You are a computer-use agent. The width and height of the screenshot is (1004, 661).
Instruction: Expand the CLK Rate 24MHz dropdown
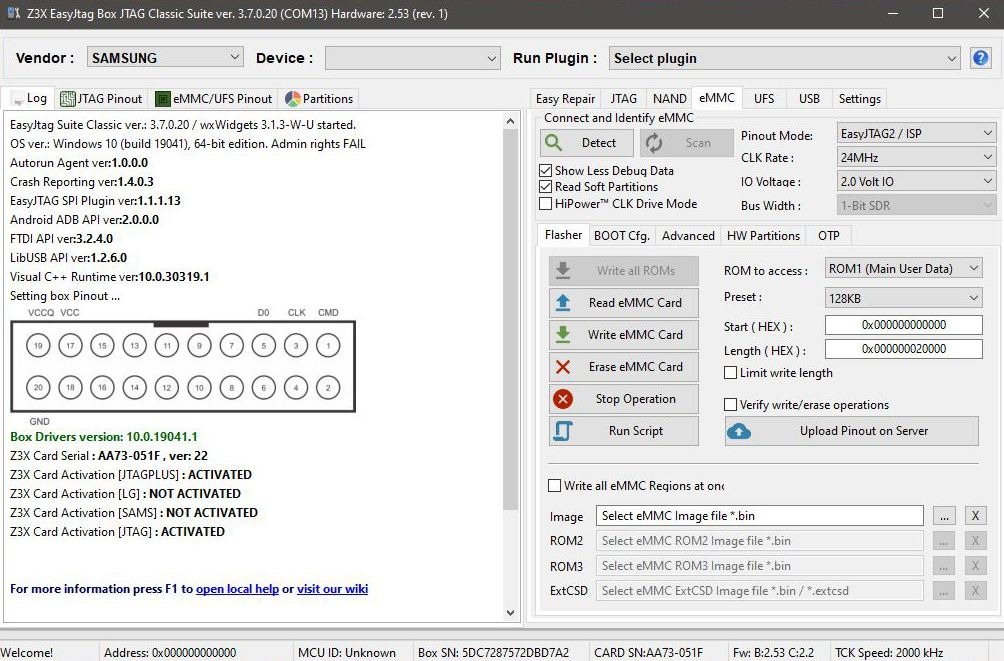point(916,157)
